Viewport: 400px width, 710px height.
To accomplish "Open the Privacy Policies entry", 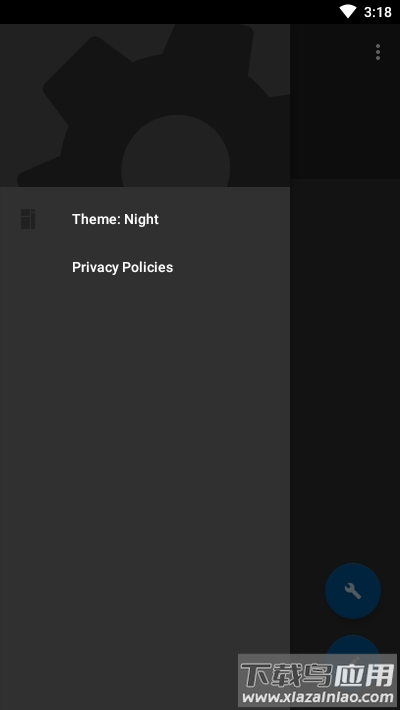I will pyautogui.click(x=145, y=267).
